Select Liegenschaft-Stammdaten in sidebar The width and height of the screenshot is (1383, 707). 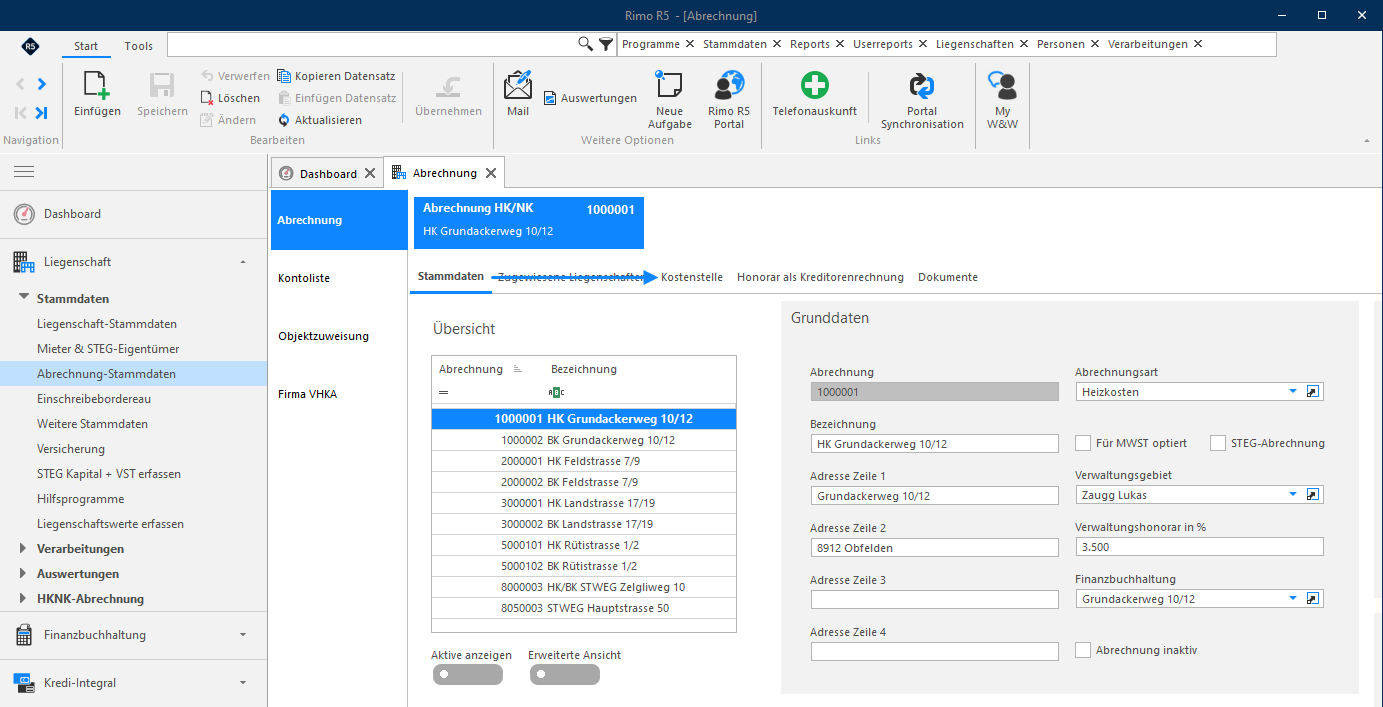coord(107,324)
